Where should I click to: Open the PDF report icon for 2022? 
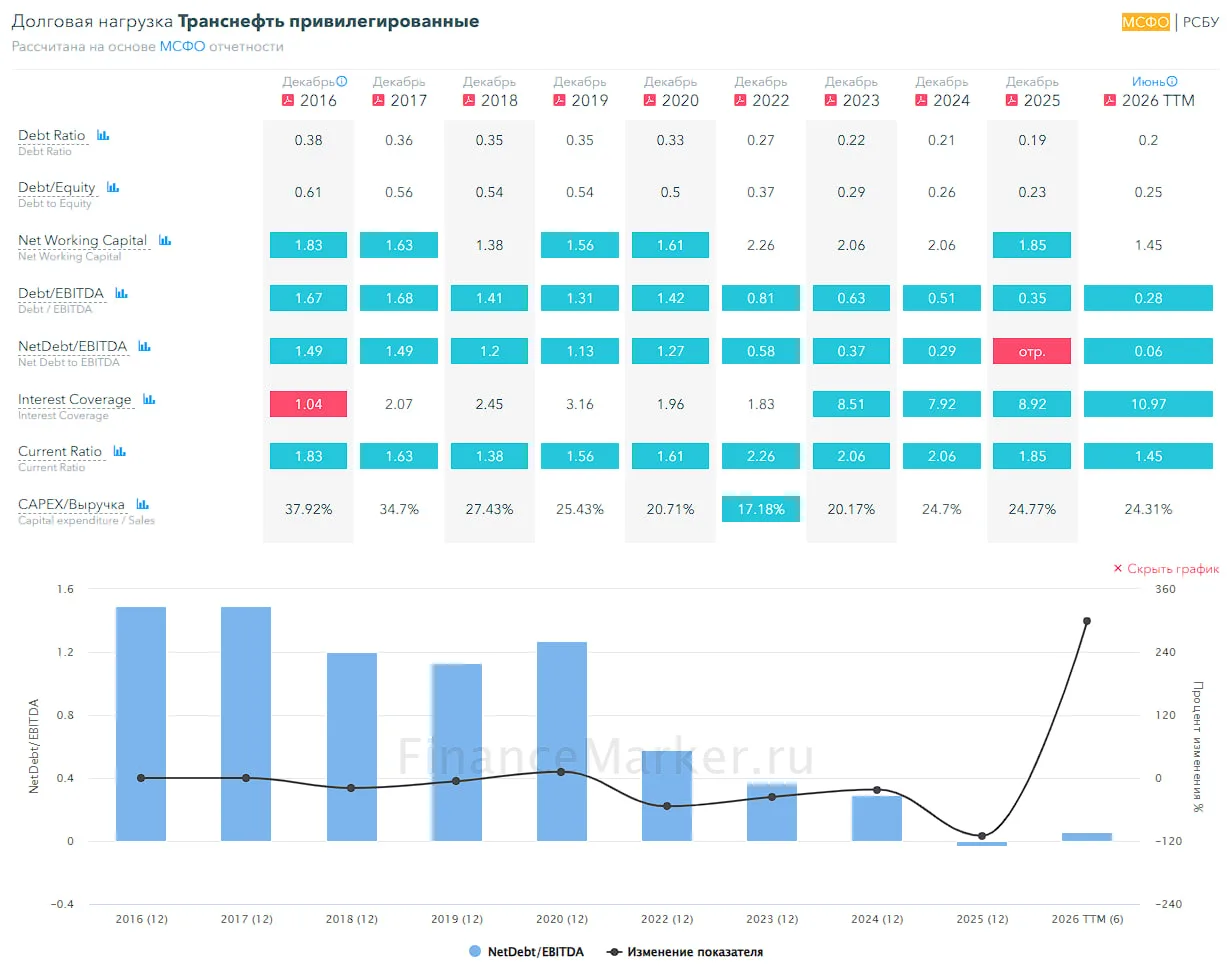[740, 100]
